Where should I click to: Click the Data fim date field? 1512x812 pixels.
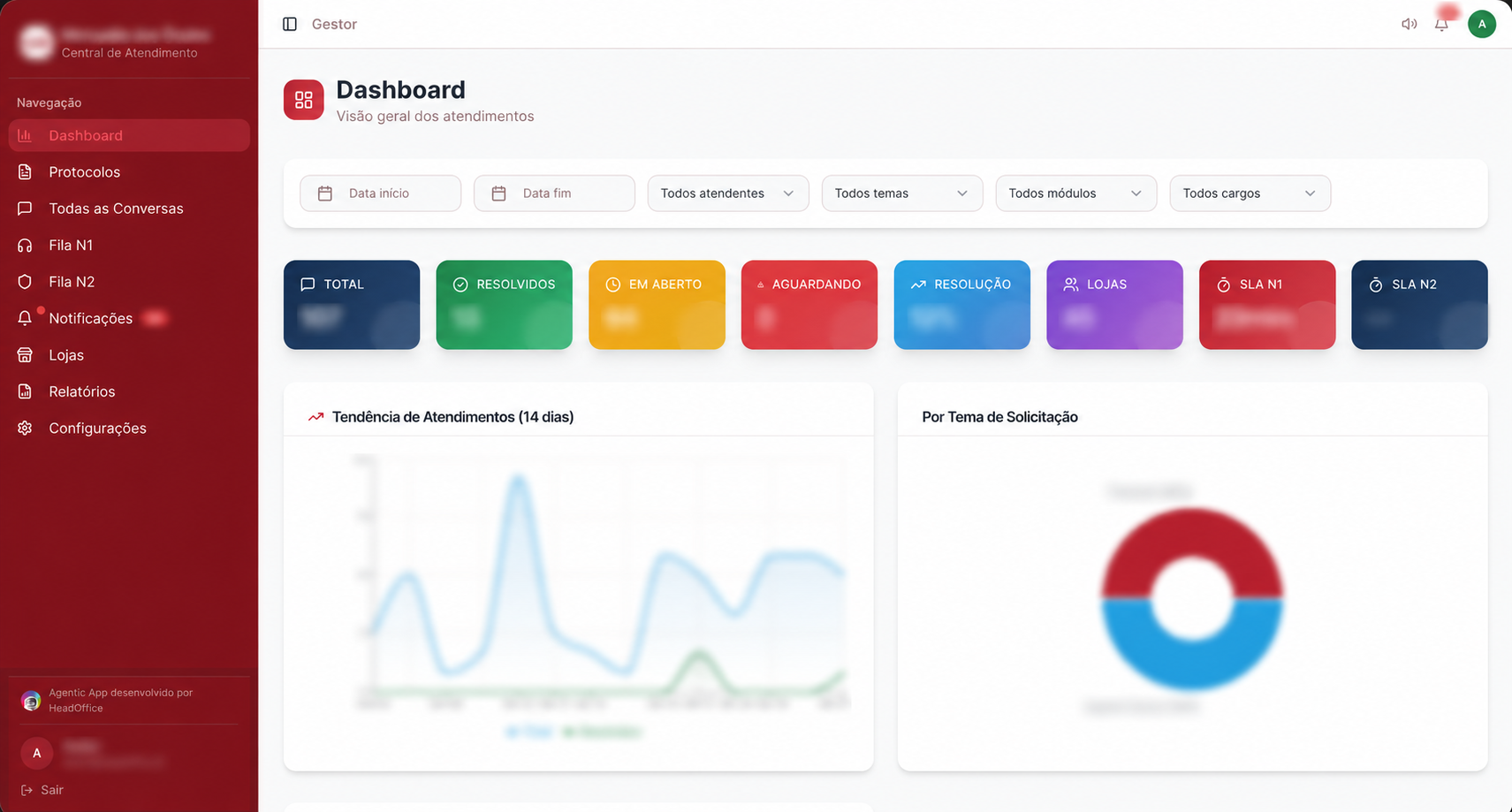pyautogui.click(x=554, y=194)
